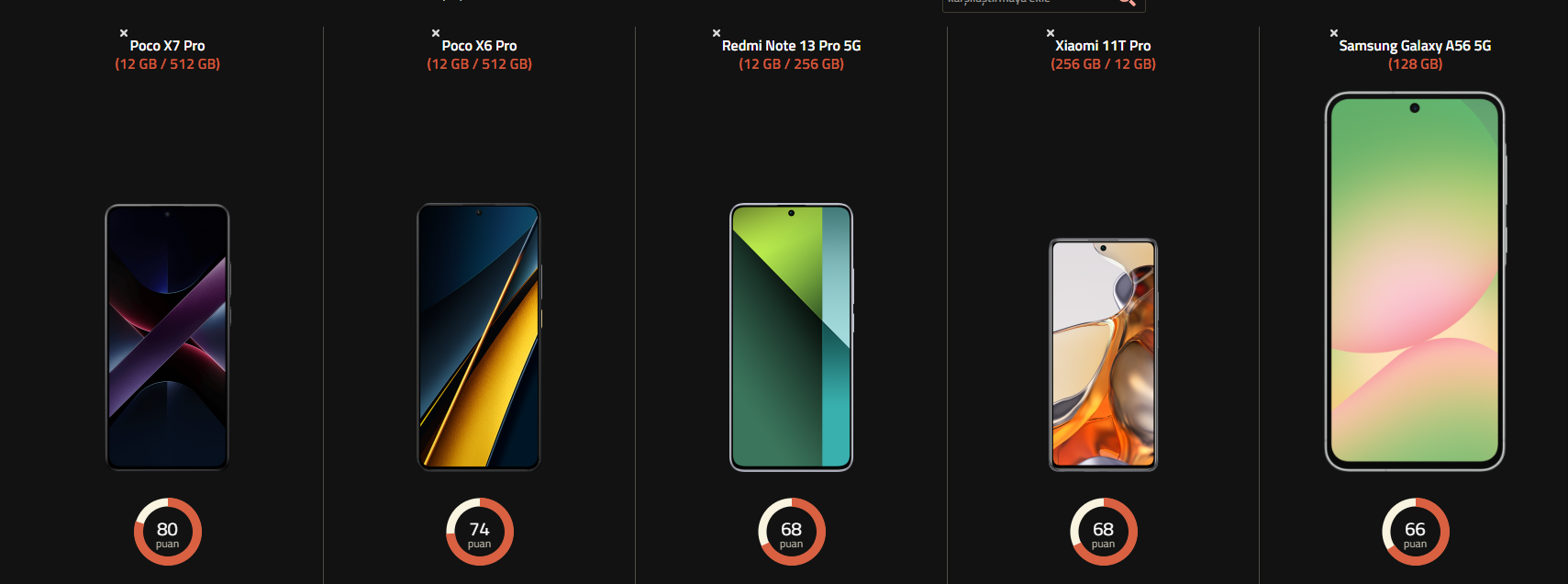Open the Poco X7 Pro title link

(x=167, y=46)
